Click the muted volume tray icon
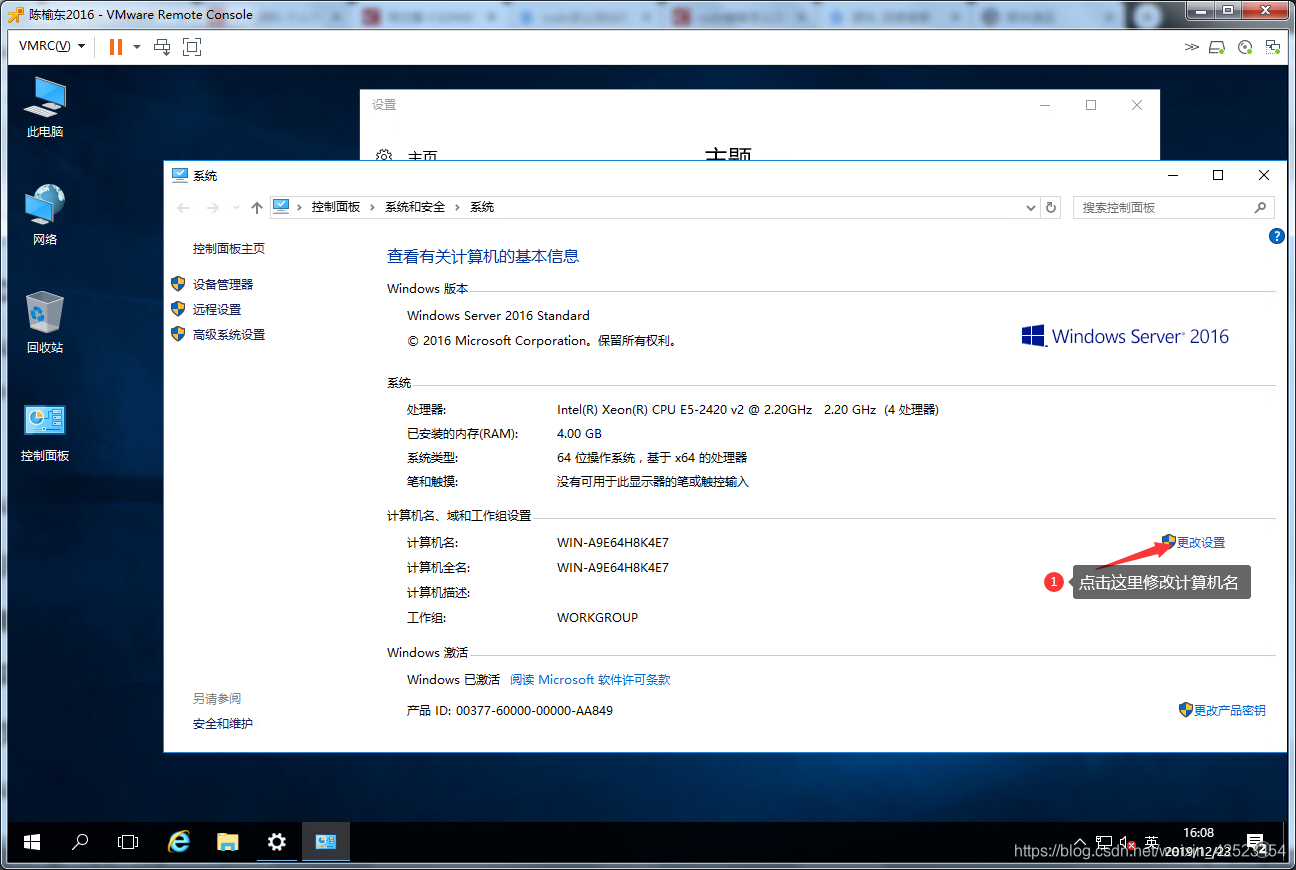This screenshot has width=1296, height=870. click(1128, 842)
